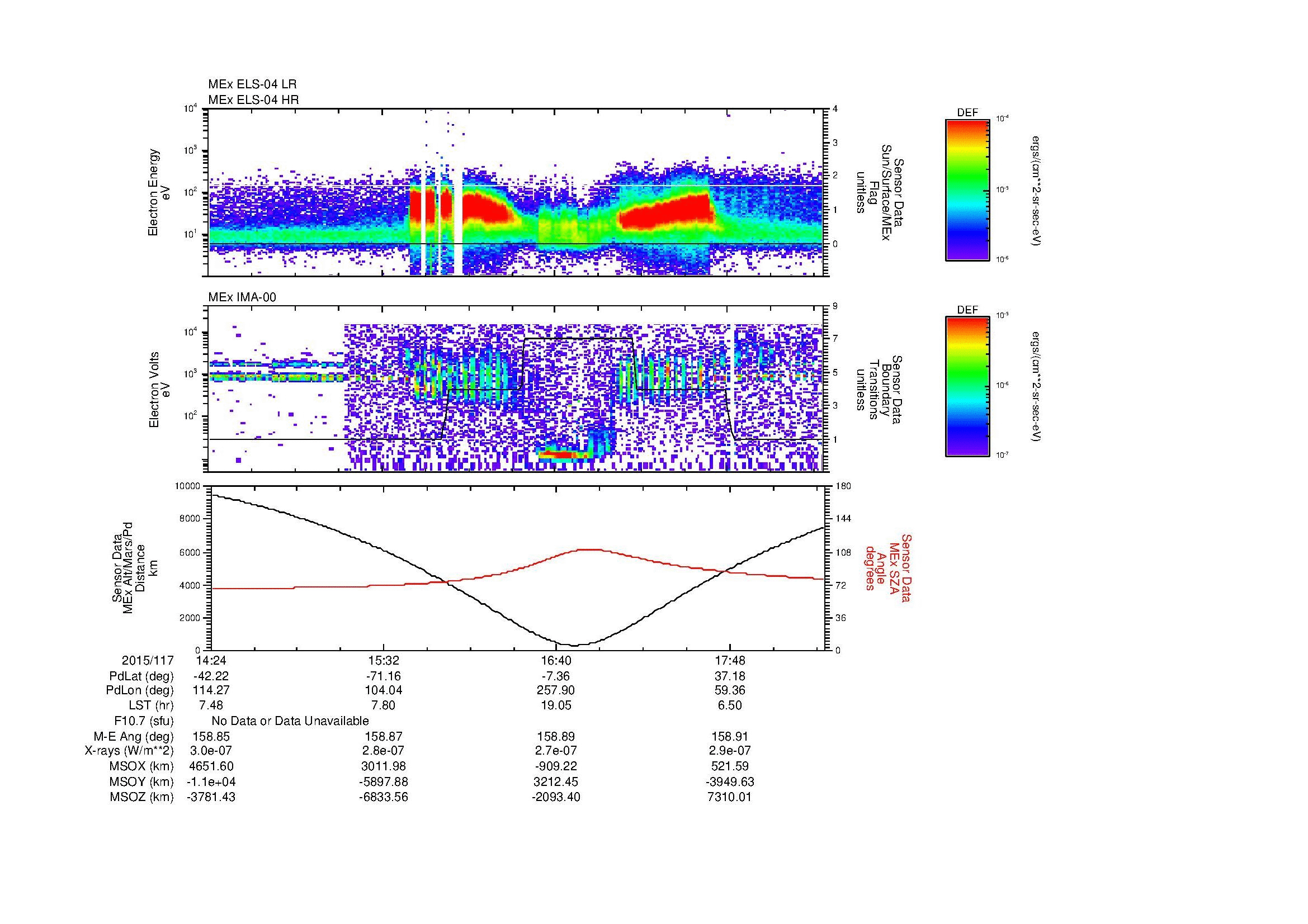The width and height of the screenshot is (1308, 924).
Task: Click the red 'MEx SZA Angle' axis label
Action: pos(887,567)
